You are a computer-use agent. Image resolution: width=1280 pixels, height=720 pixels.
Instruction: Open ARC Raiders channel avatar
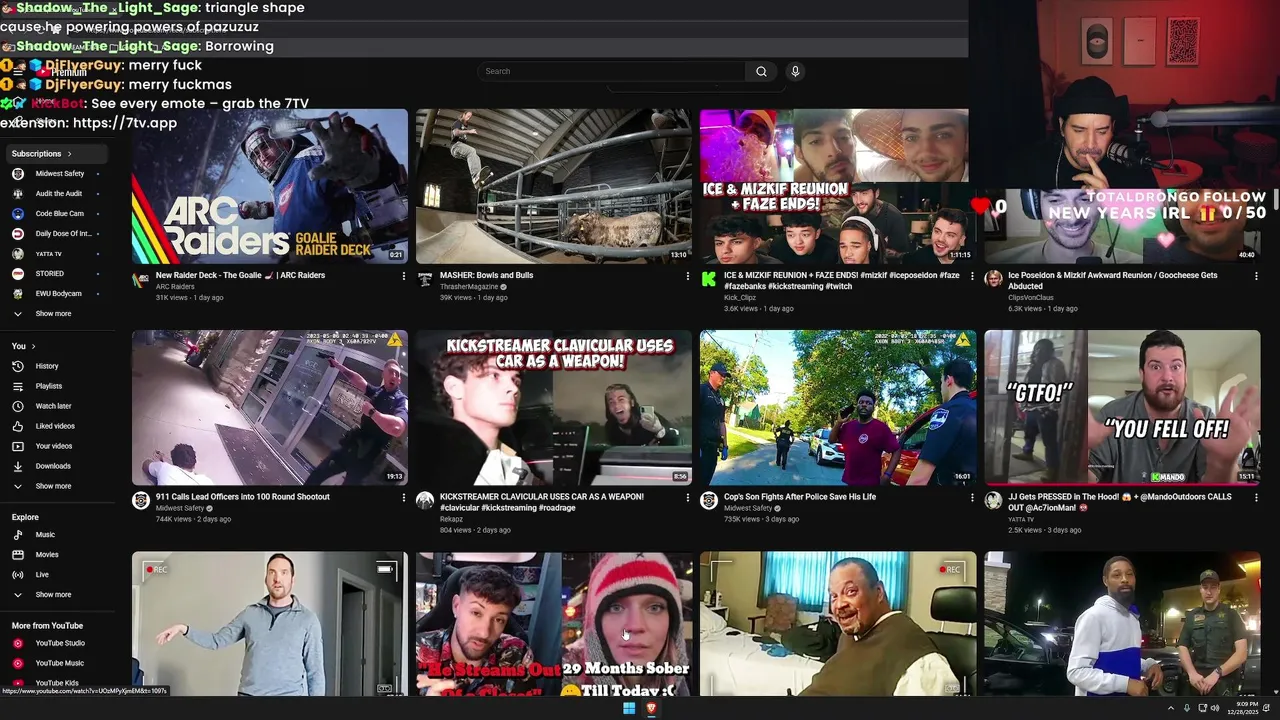[141, 280]
